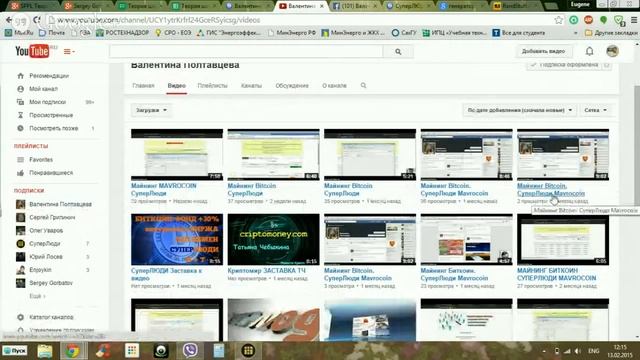
Task: Open subscription Enjoykin
Action: tap(40, 270)
